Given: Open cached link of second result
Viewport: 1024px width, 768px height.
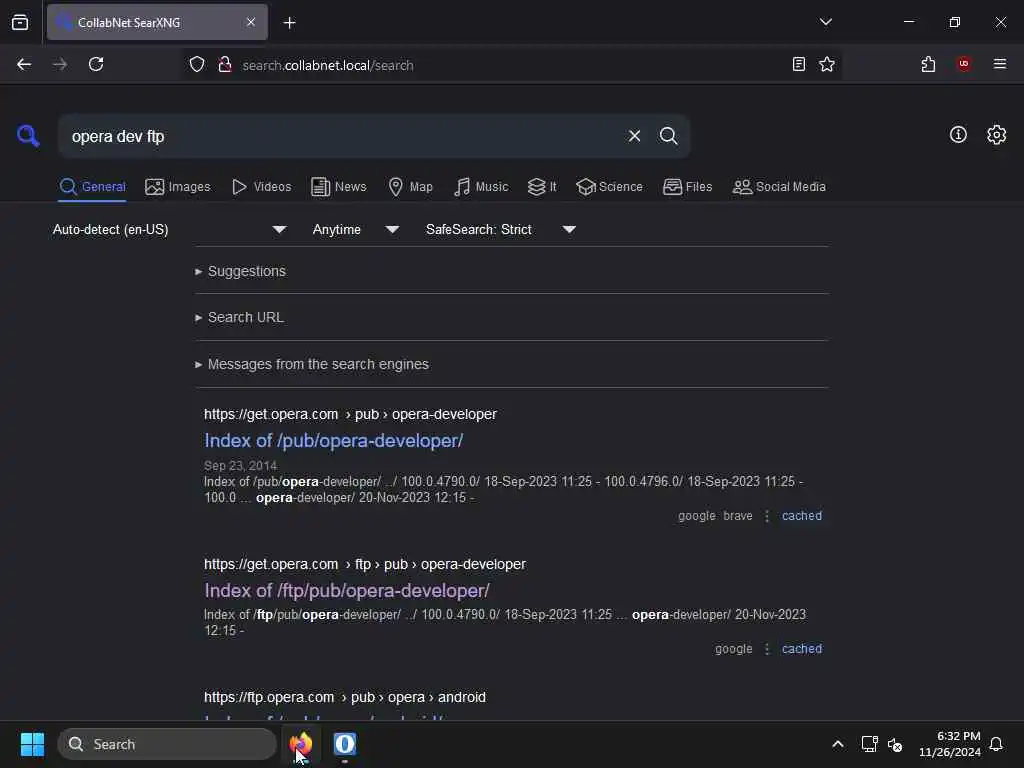Looking at the screenshot, I should pos(802,649).
